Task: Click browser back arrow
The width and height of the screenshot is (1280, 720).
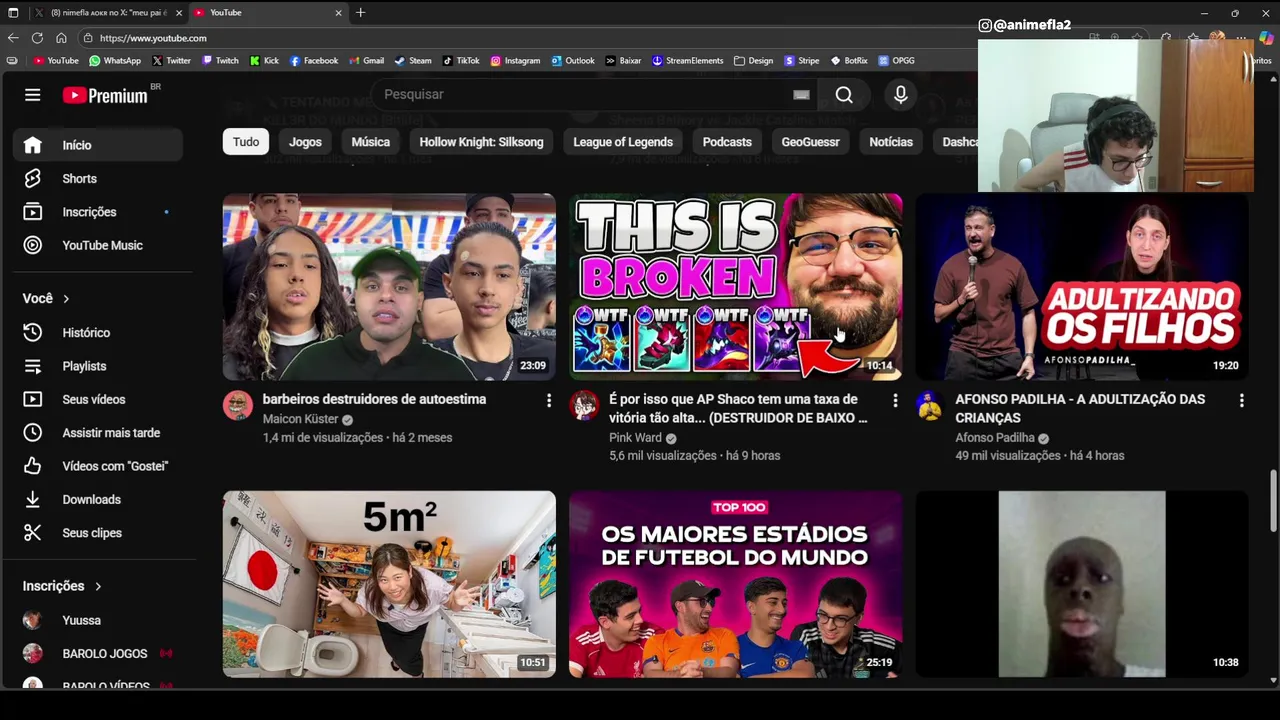Action: click(13, 38)
